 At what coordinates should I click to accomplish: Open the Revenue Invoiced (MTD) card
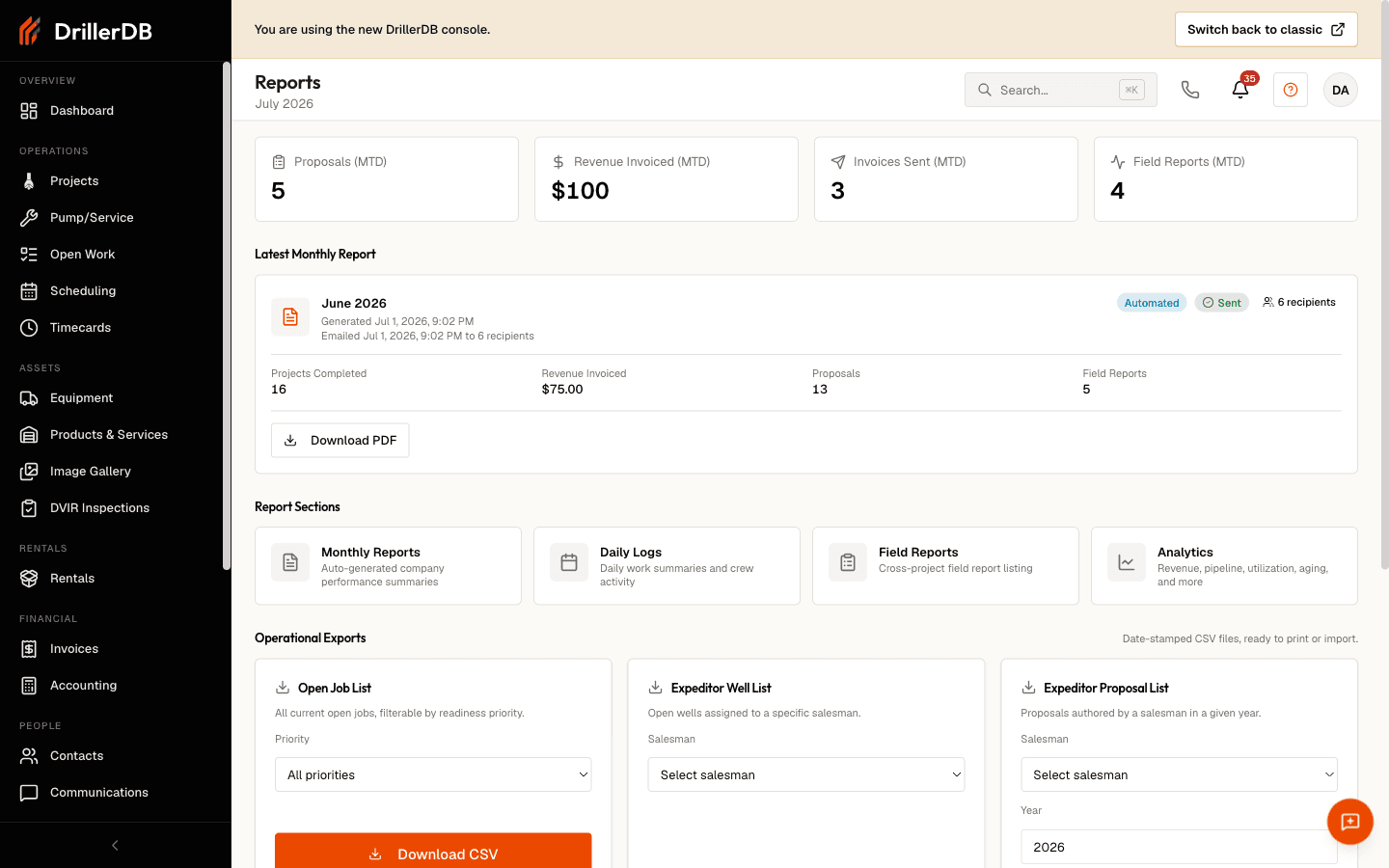pos(667,179)
